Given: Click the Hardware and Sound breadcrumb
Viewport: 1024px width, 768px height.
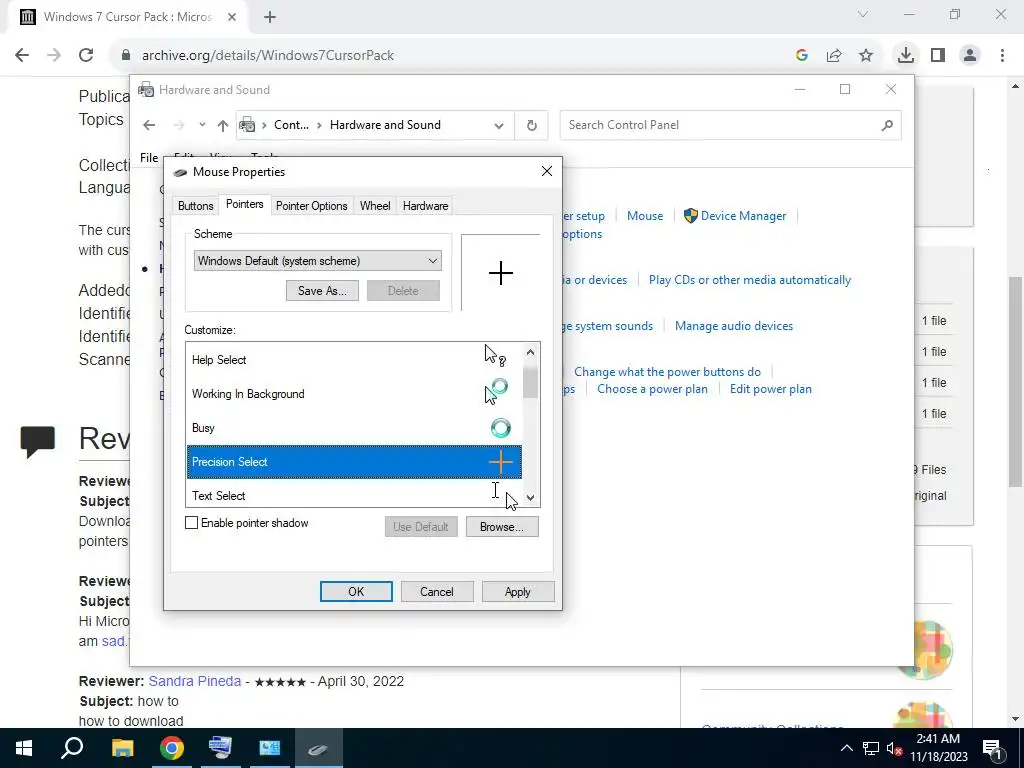Looking at the screenshot, I should point(385,125).
